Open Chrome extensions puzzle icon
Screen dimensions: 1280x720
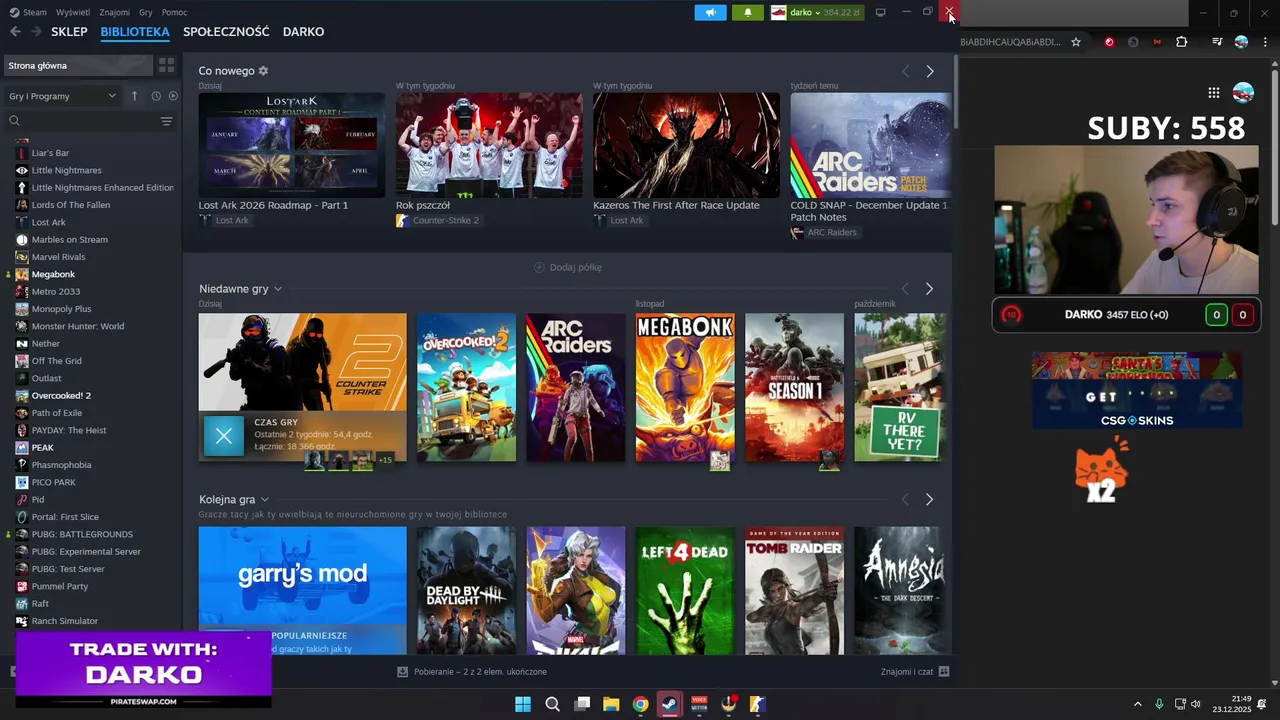click(x=1182, y=42)
